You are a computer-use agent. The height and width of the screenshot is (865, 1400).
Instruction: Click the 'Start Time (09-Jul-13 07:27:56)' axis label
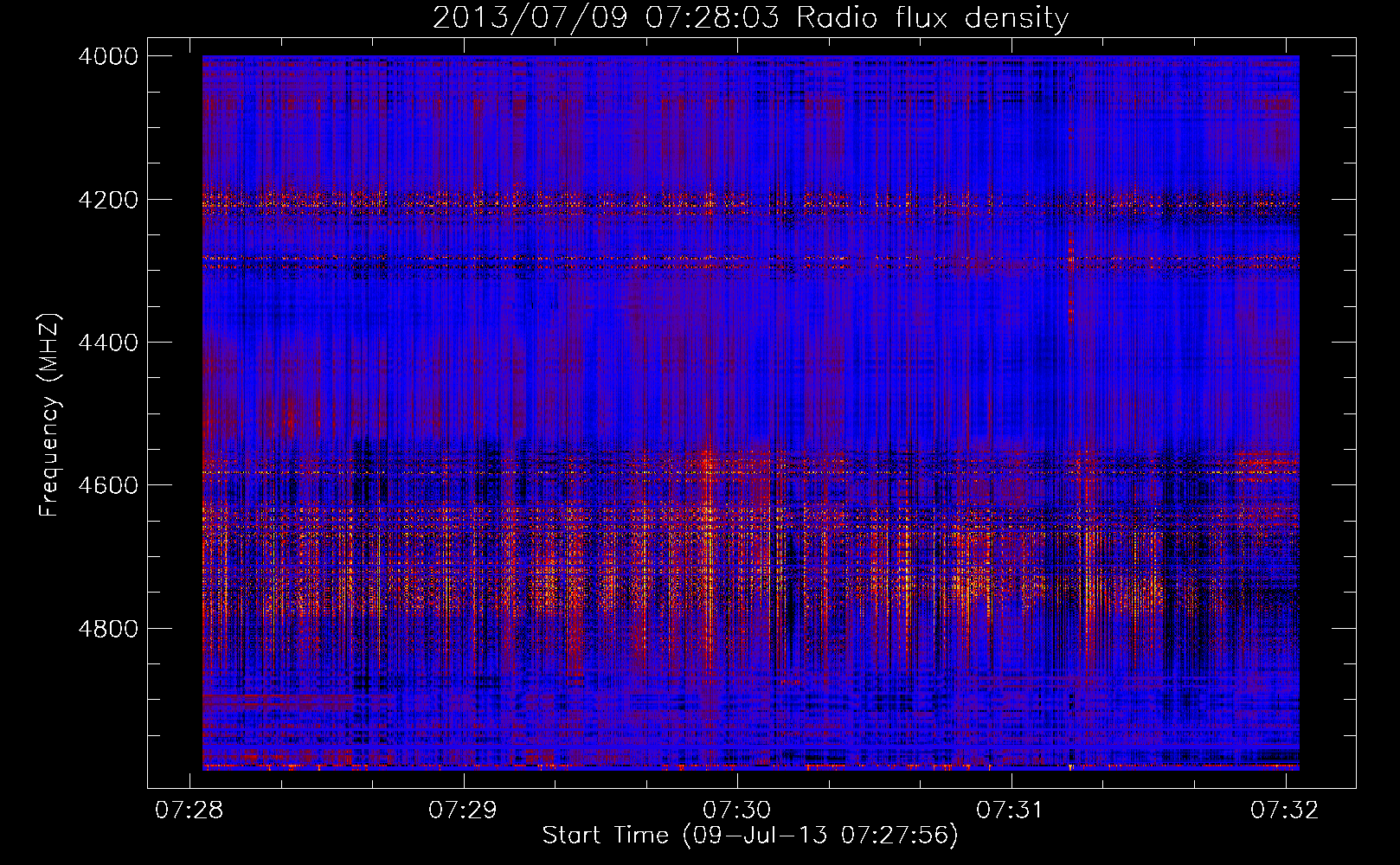[x=750, y=836]
